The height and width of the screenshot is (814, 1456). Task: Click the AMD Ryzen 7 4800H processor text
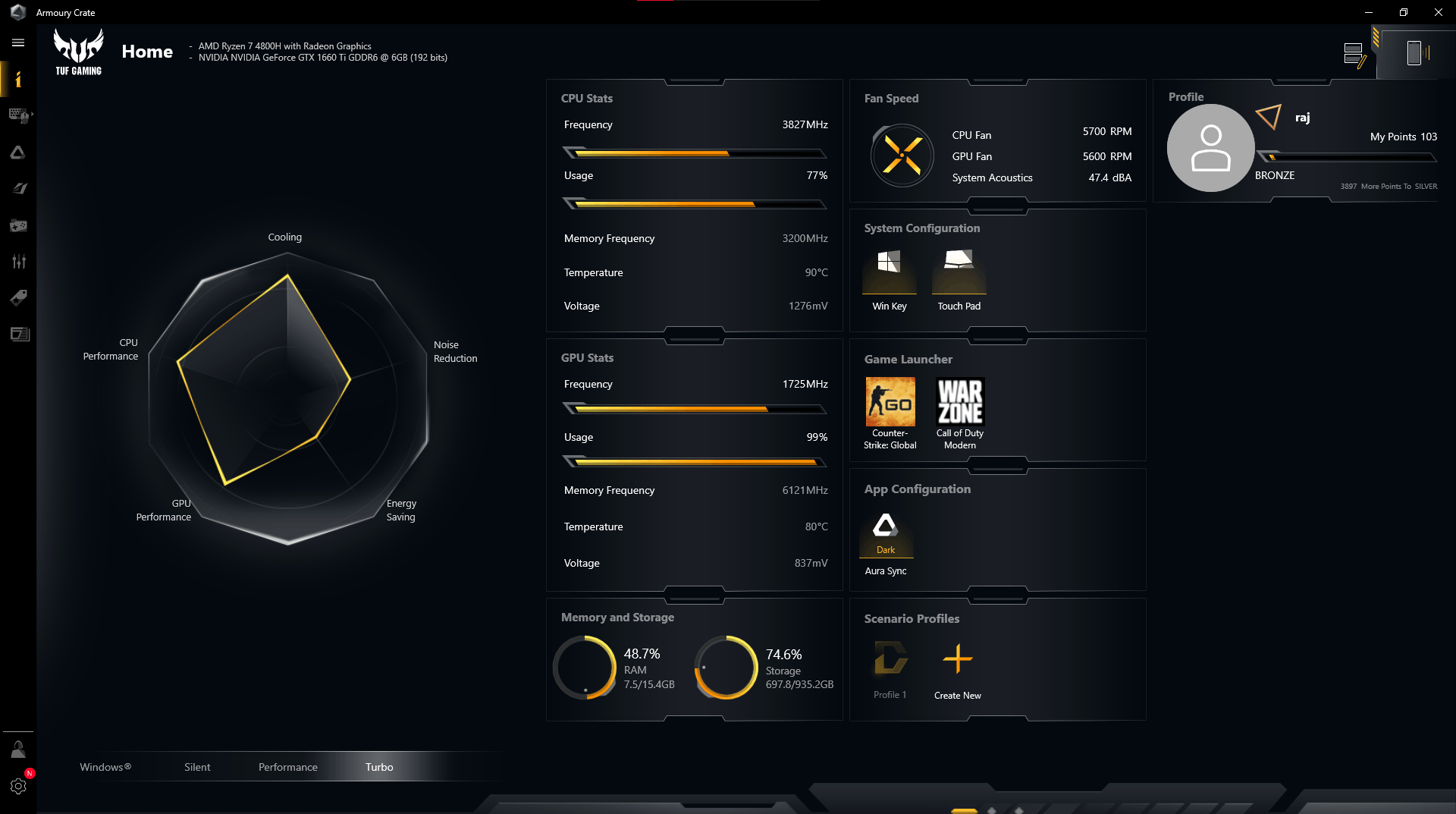tap(285, 46)
